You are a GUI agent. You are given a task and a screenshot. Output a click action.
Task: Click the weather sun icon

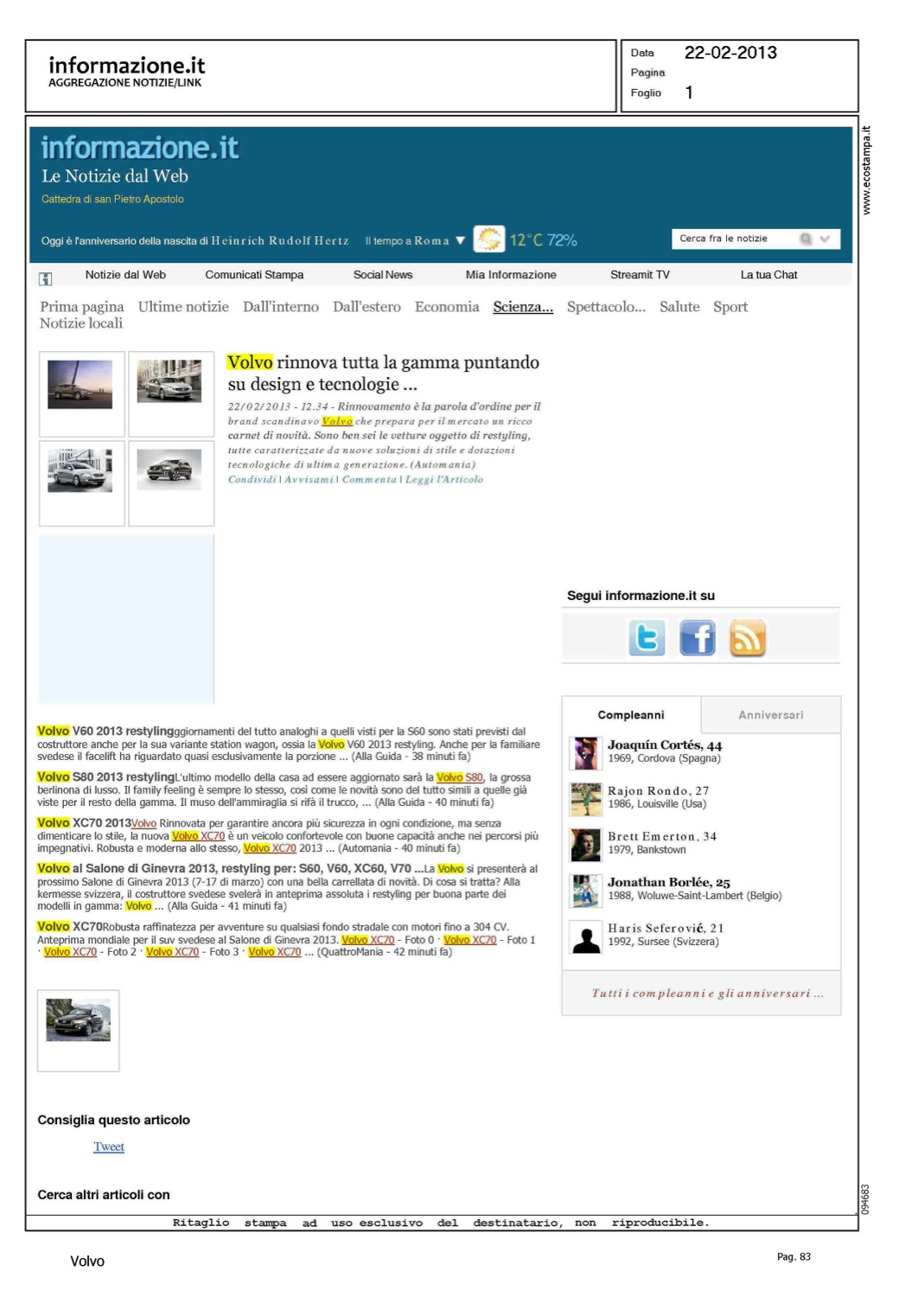point(488,240)
